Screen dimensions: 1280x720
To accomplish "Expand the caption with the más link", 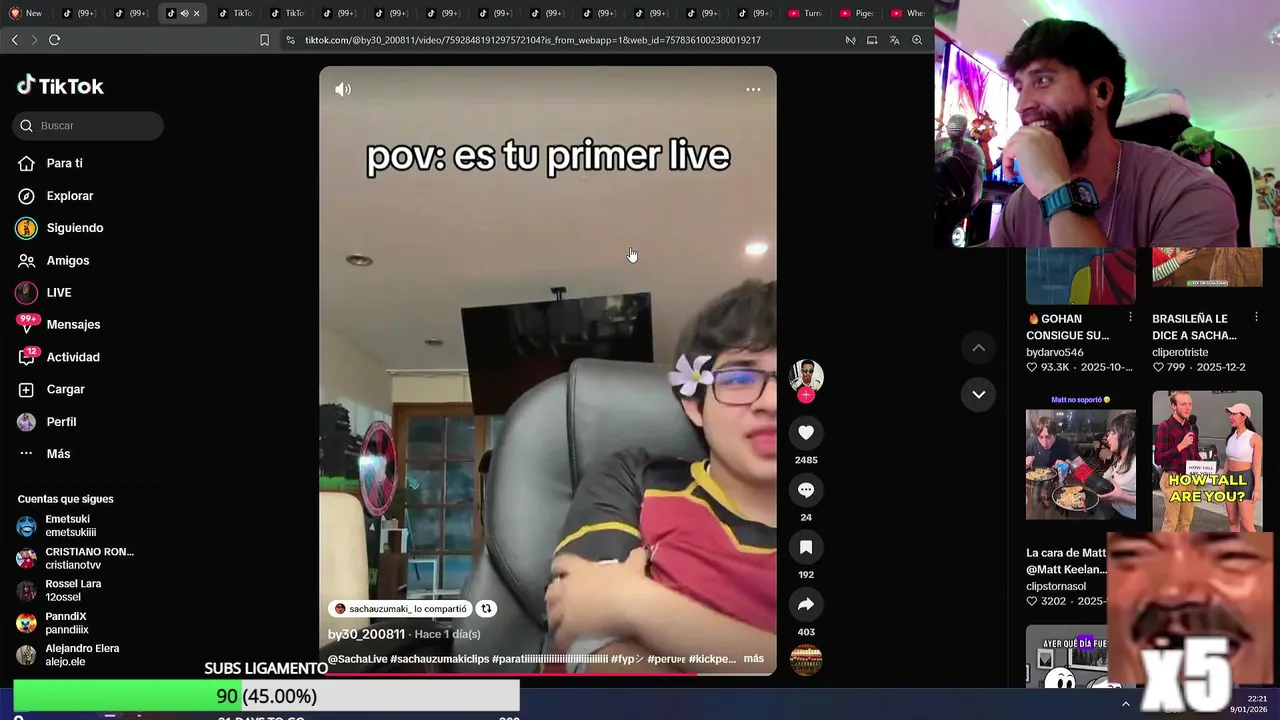I will pos(754,659).
